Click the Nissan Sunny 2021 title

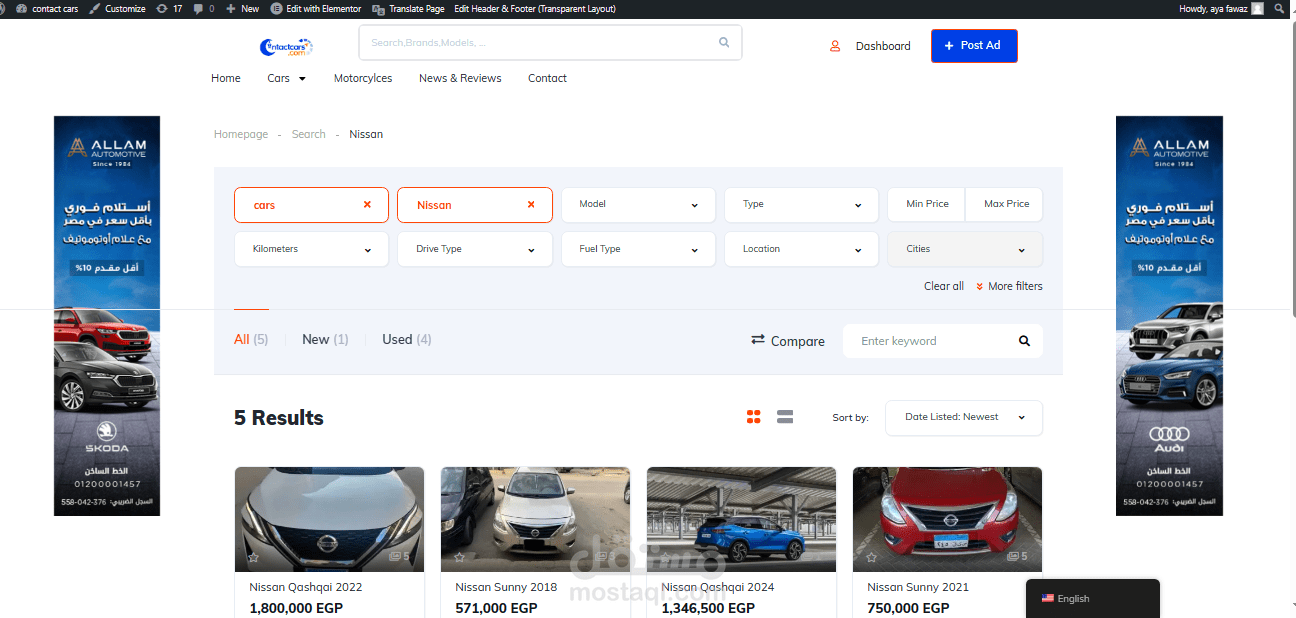click(x=918, y=587)
